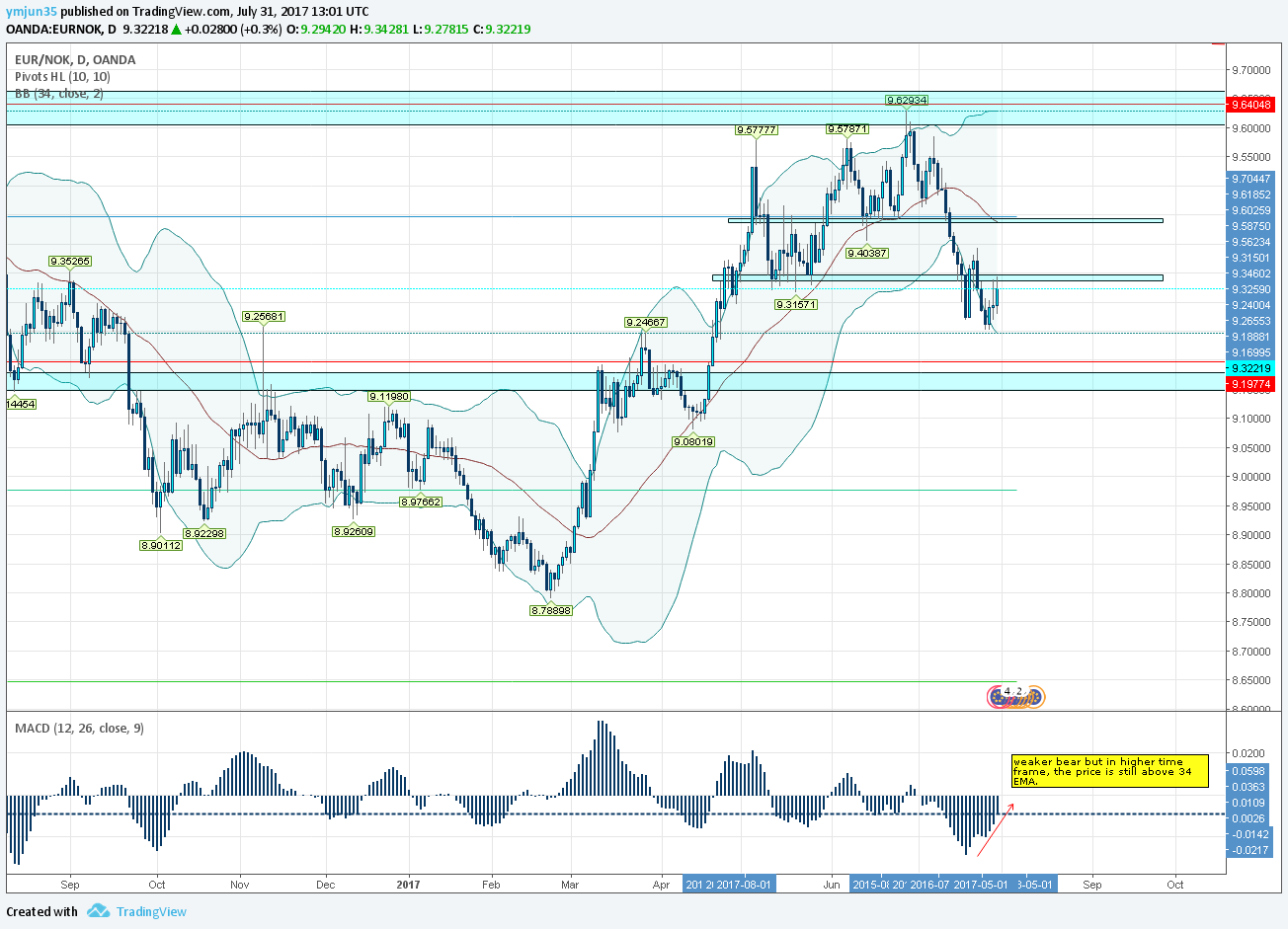Click the yellow 'weaker bear' note box
The width and height of the screenshot is (1288, 929).
click(1109, 771)
